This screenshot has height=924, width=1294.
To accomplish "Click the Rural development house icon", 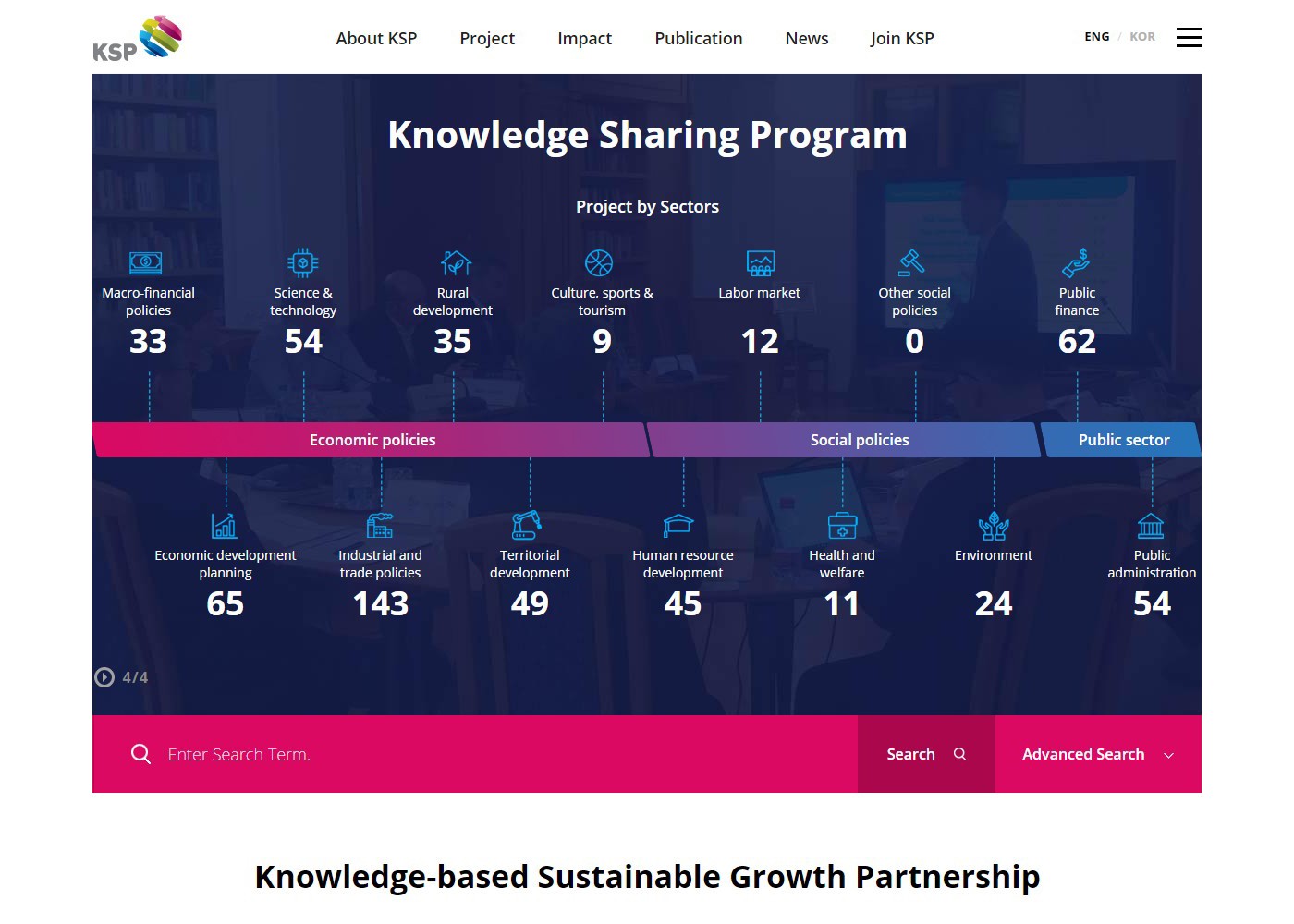I will 456,263.
